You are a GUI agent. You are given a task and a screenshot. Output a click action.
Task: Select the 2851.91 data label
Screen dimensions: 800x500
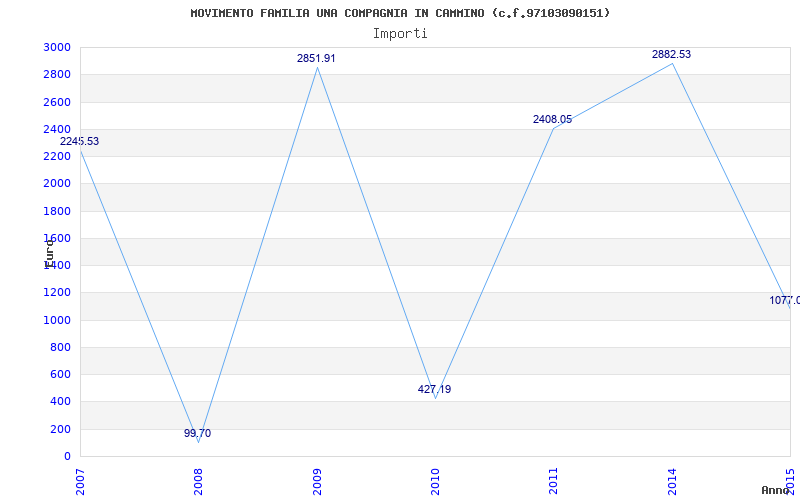click(316, 58)
